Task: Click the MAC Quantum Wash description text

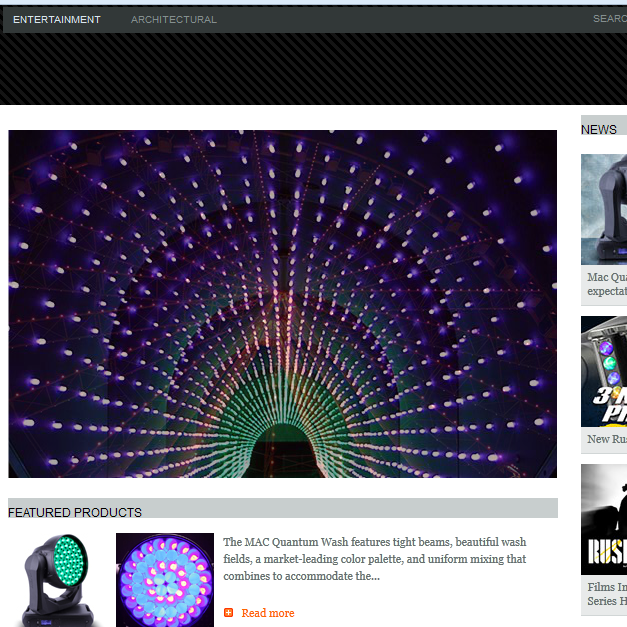Action: (374, 559)
